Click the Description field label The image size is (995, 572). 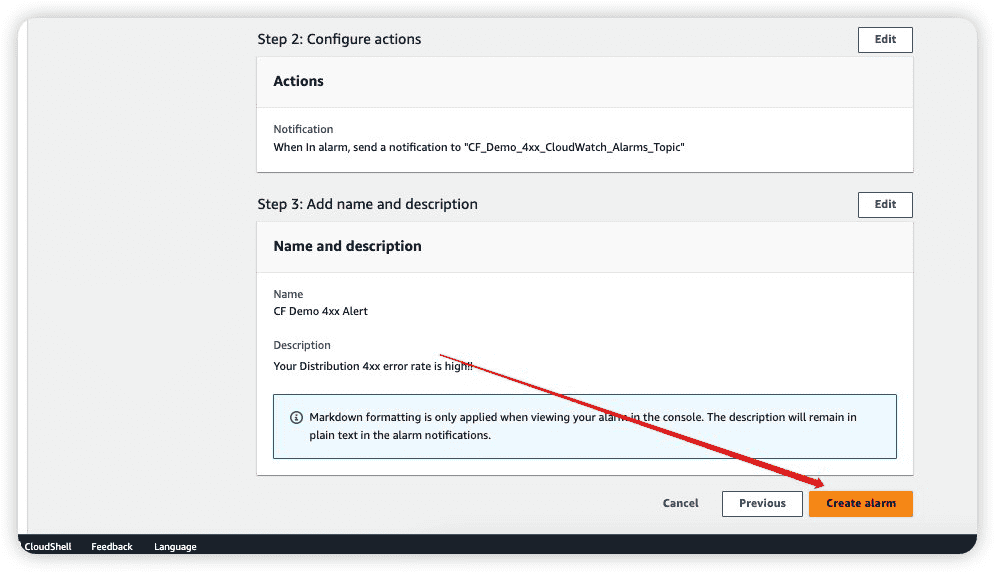click(301, 345)
